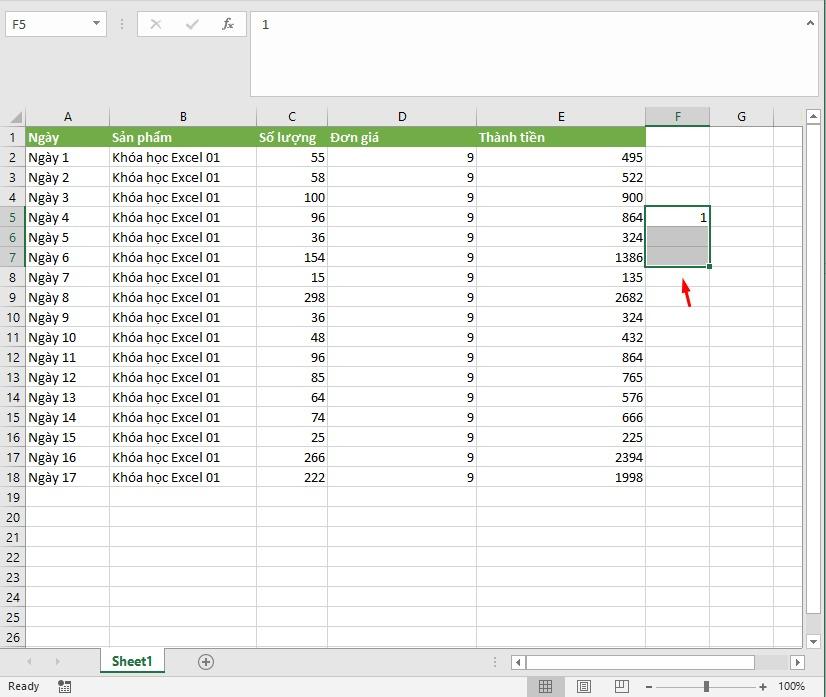Open Page Break Preview via status bar icon
The width and height of the screenshot is (826, 697).
tap(620, 686)
